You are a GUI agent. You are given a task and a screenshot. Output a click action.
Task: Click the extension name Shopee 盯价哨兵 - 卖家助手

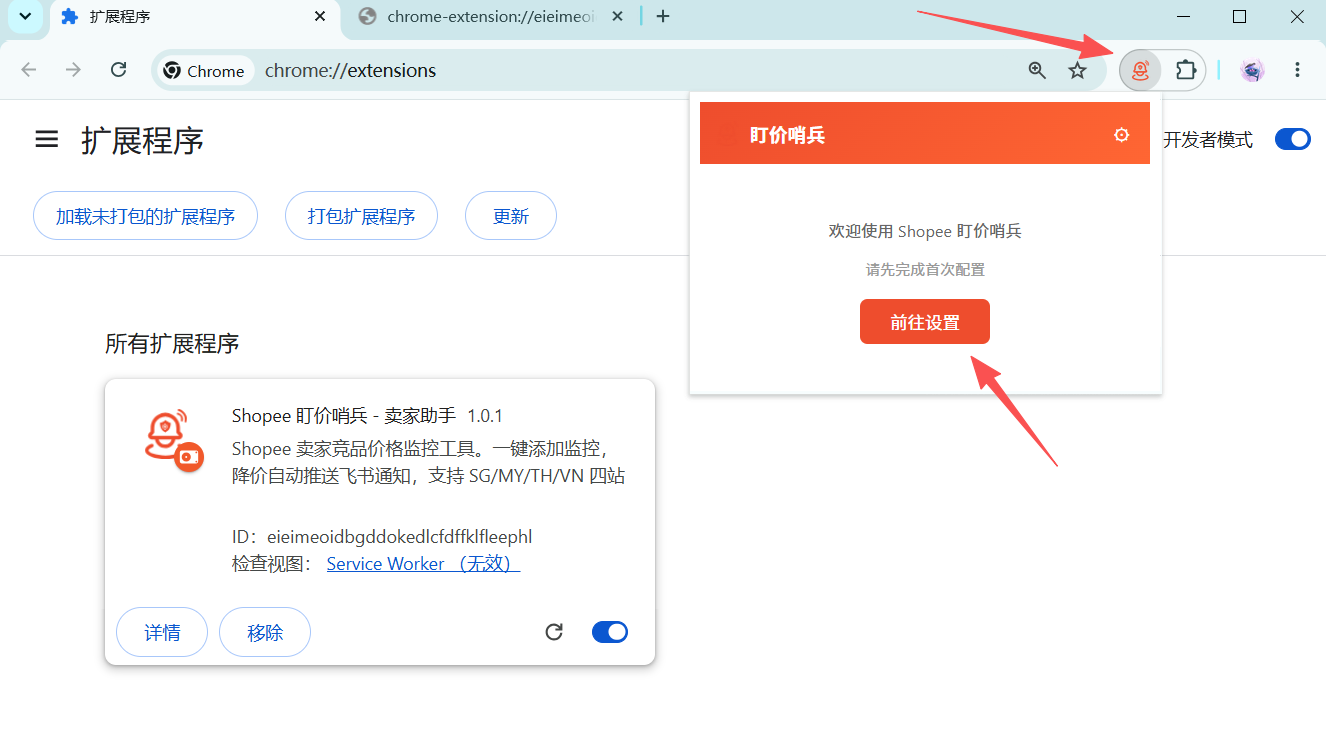click(x=344, y=416)
